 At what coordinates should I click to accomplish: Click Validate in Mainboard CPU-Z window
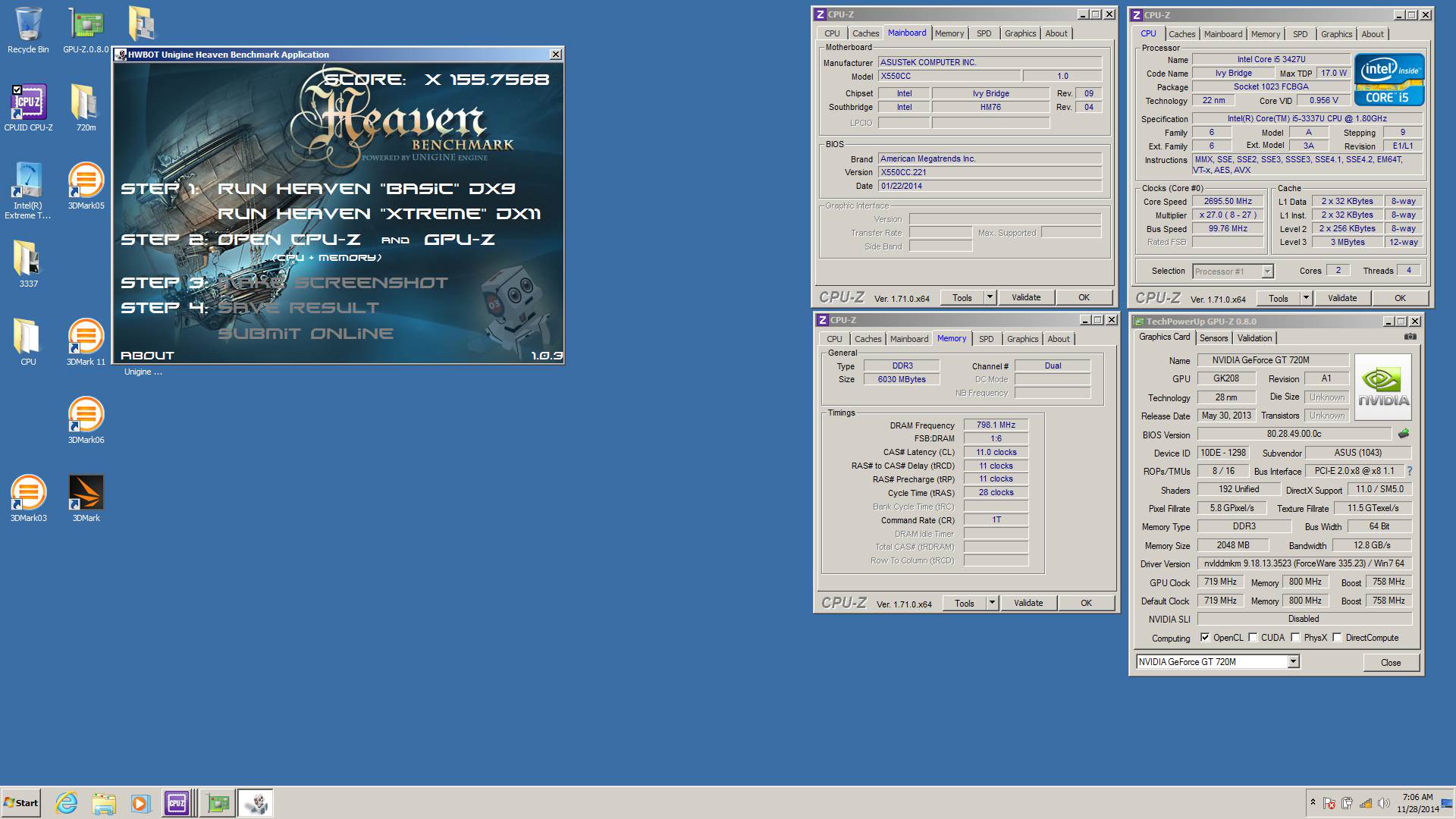coord(1026,297)
